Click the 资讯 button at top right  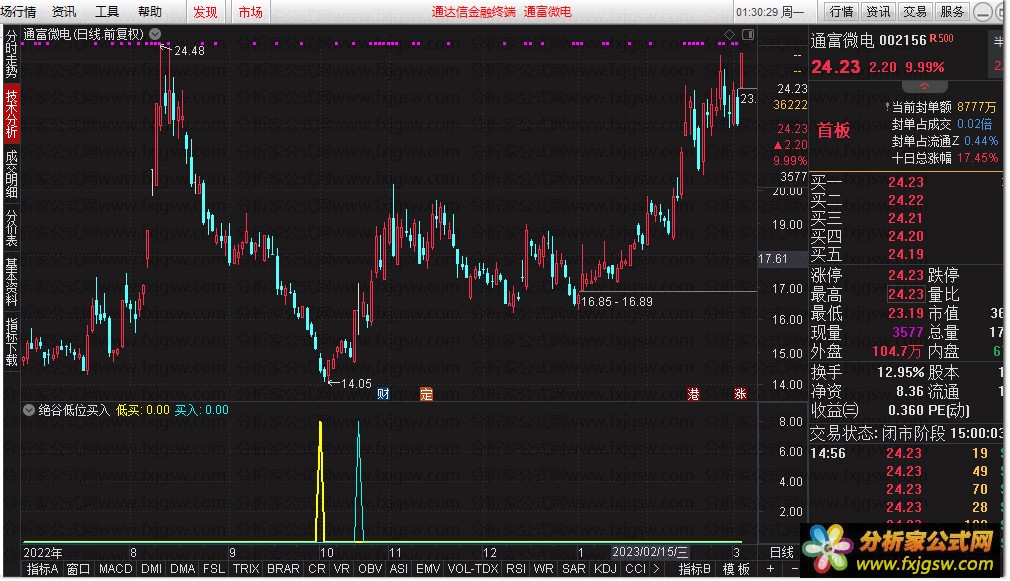[878, 12]
